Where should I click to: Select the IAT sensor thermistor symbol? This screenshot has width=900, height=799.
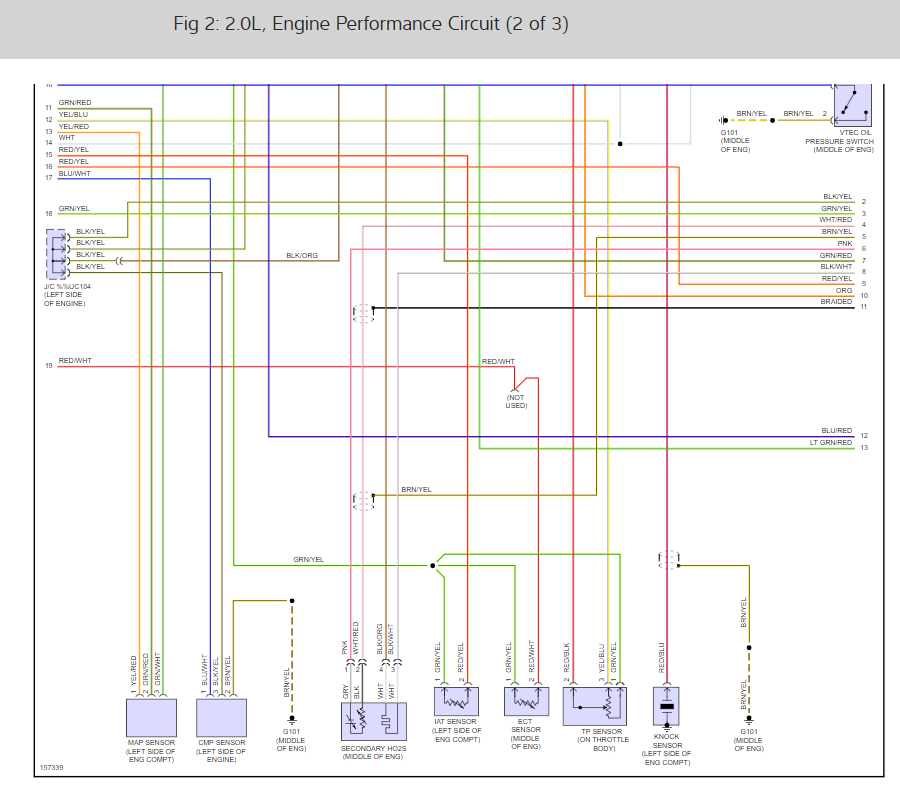point(456,701)
